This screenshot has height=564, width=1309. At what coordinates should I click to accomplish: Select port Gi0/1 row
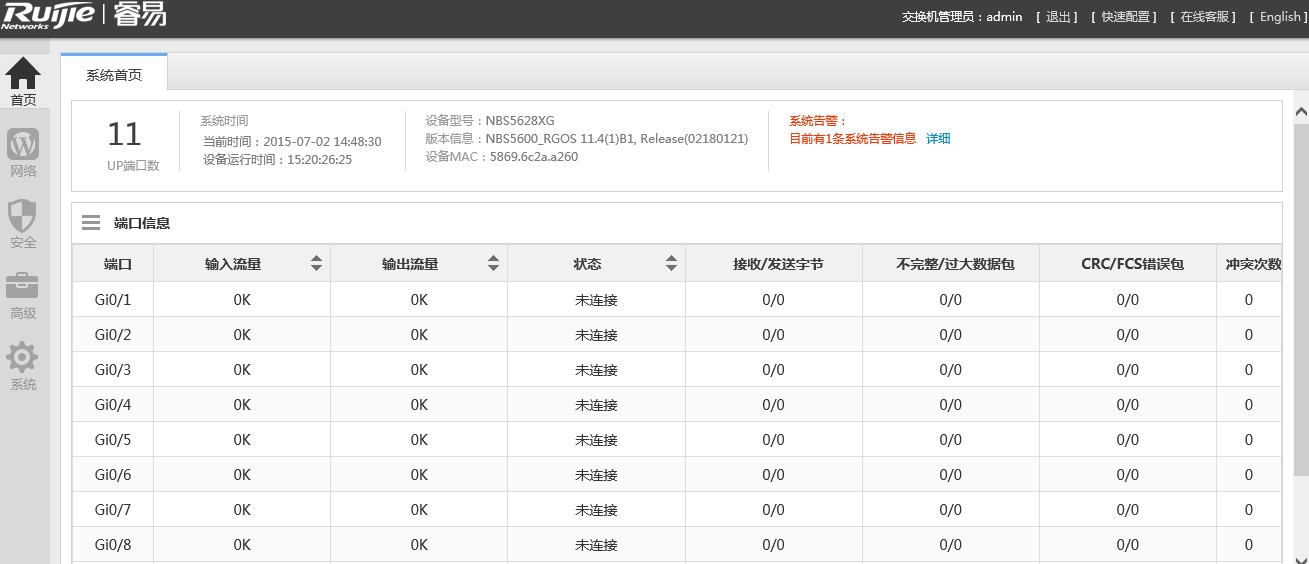click(x=677, y=300)
